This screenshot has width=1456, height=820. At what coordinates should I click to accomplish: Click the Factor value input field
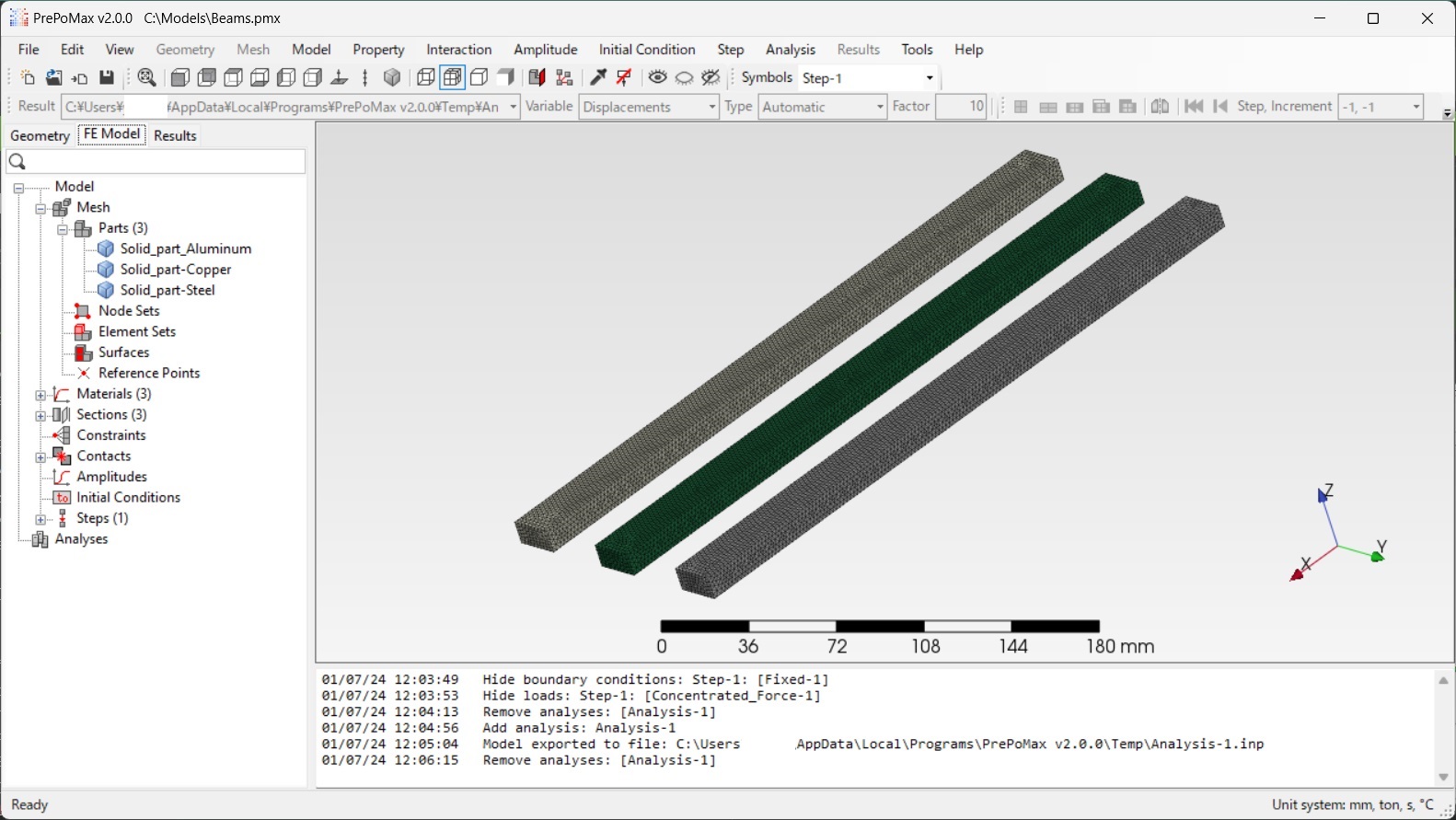pyautogui.click(x=961, y=107)
